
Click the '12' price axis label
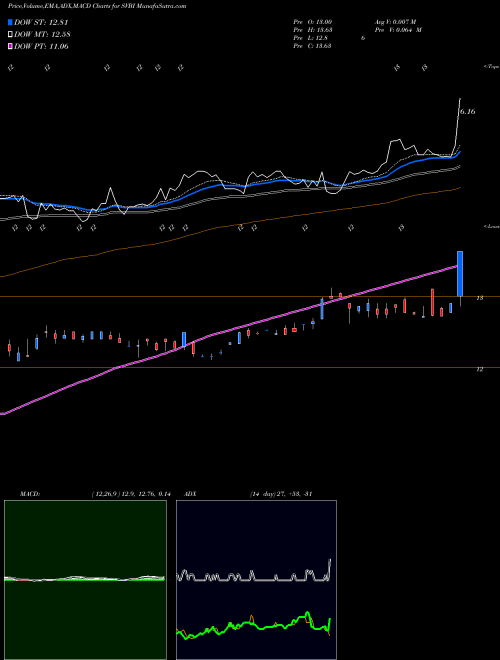(x=479, y=369)
